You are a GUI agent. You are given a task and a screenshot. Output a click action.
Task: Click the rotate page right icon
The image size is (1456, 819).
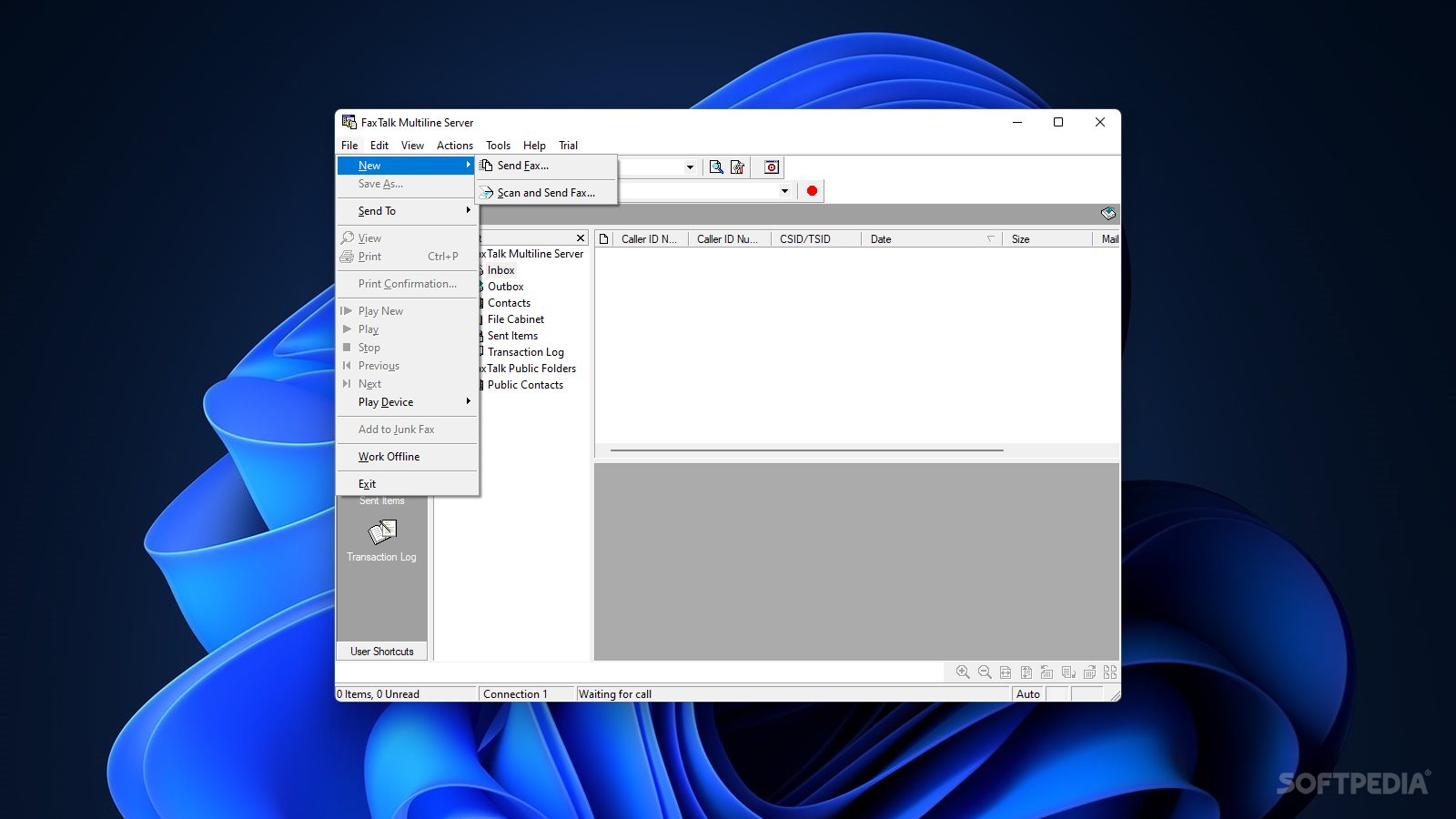point(1089,672)
